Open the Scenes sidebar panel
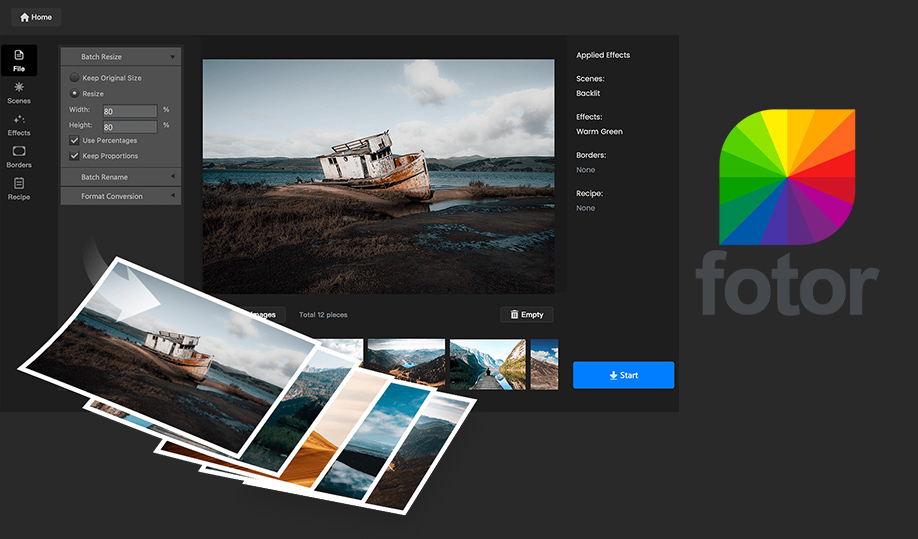 pos(19,93)
